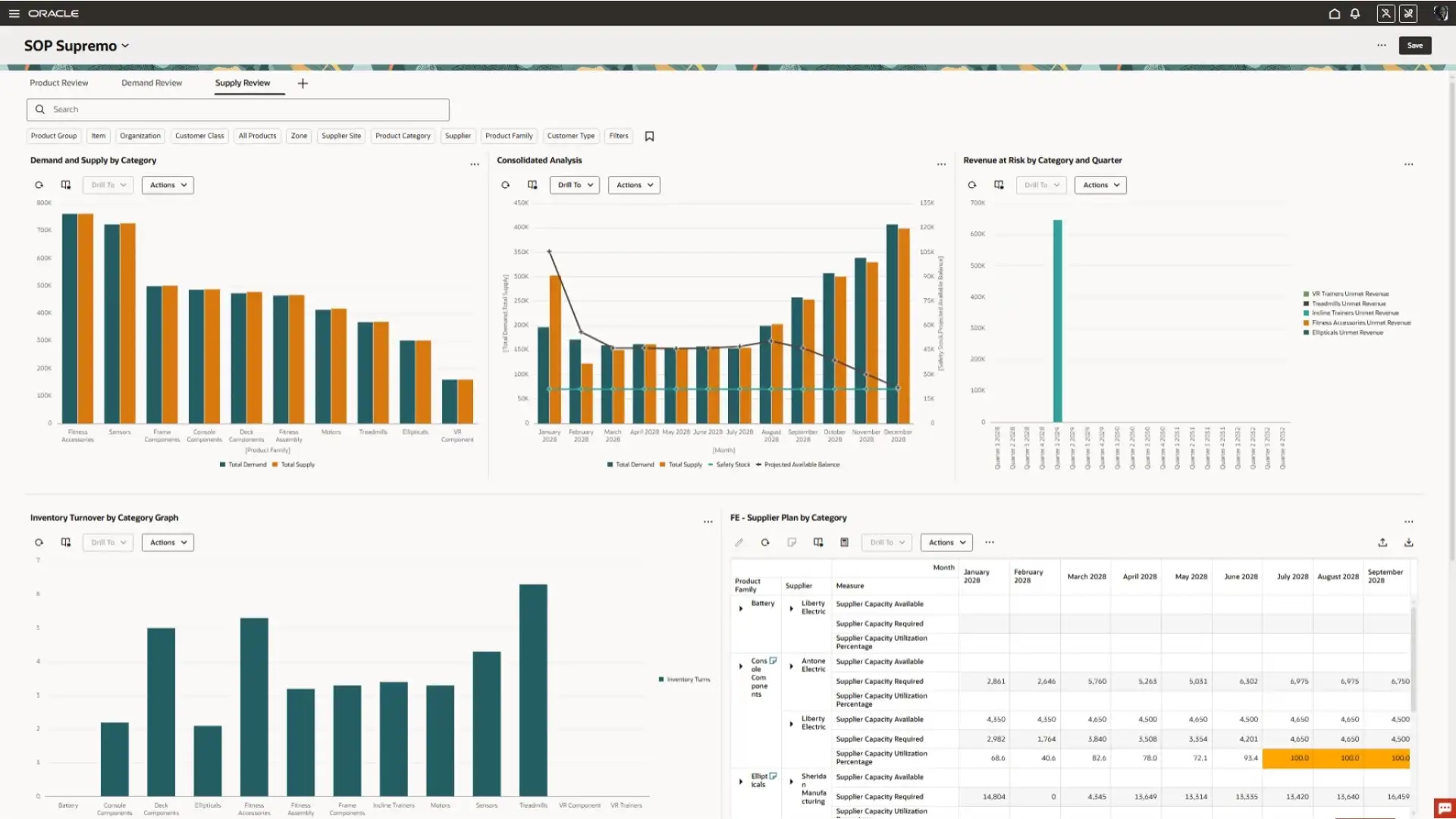This screenshot has height=819, width=1456.
Task: Open the hamburger navigation menu
Action: 14,14
